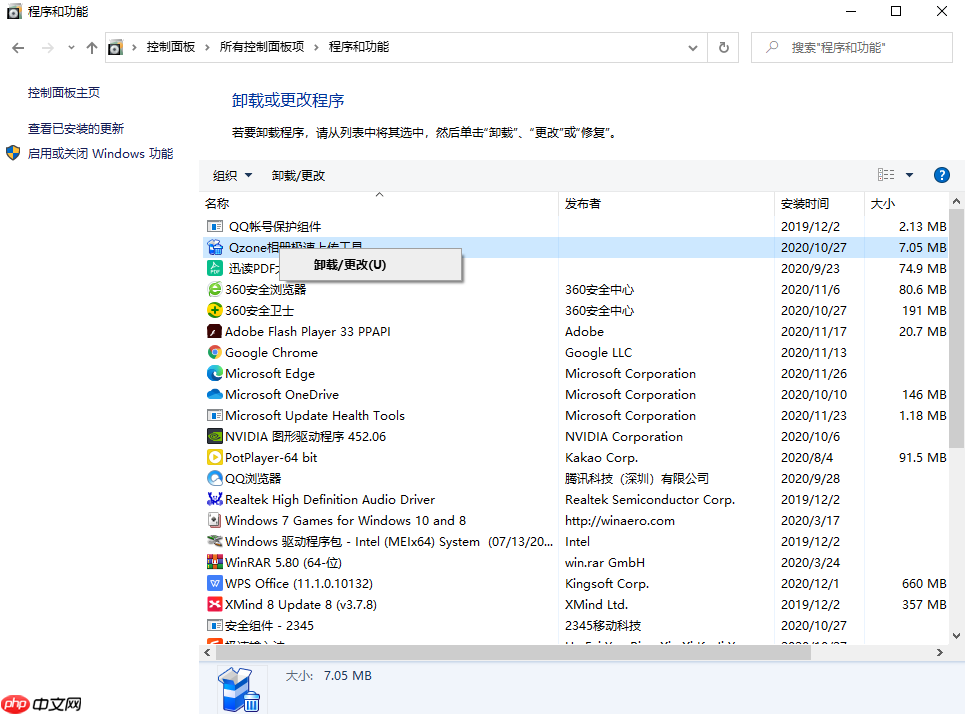This screenshot has width=965, height=714.
Task: Click the 360安全卫士 icon
Action: point(214,310)
